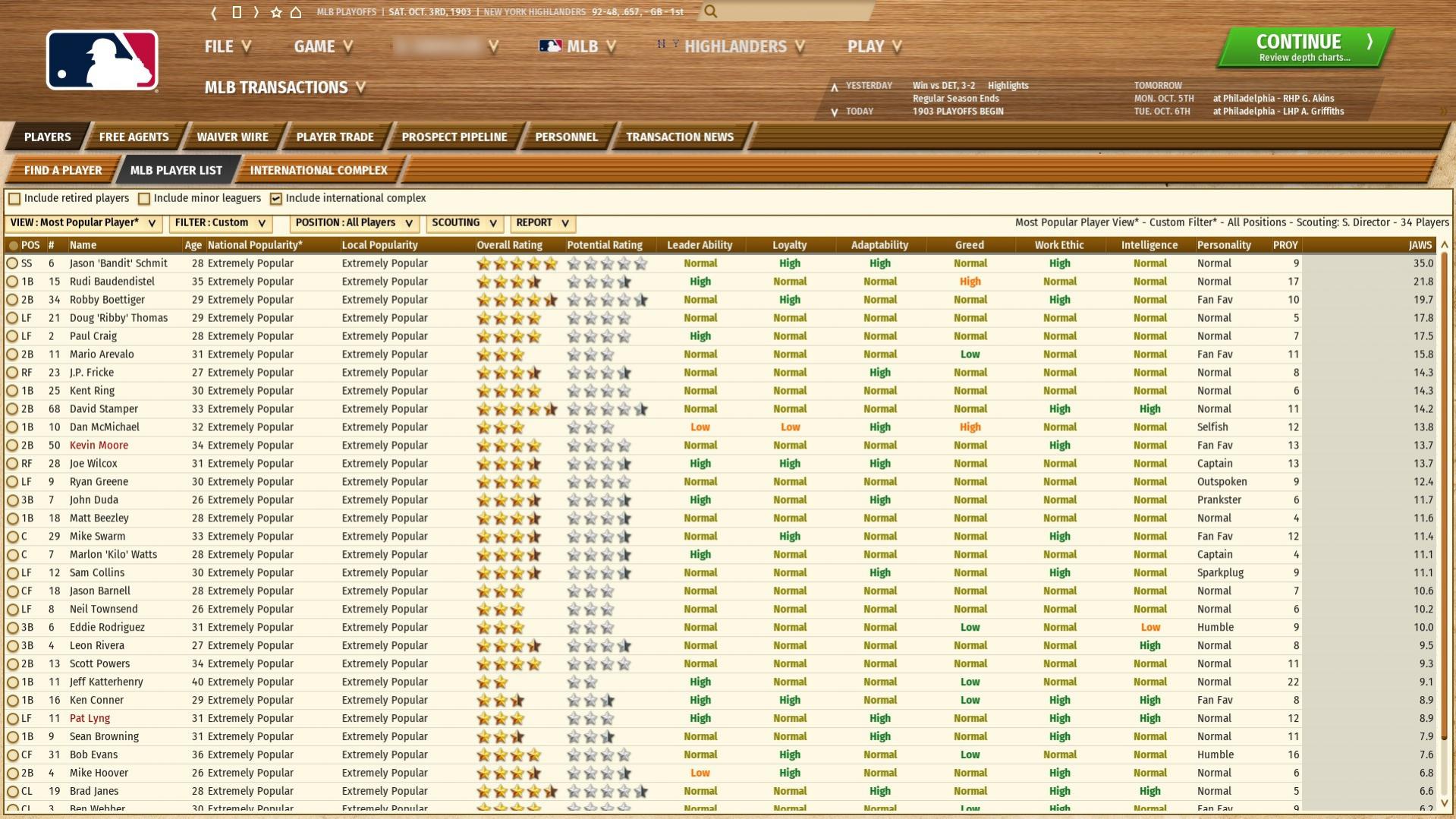Click the up arrow beside Yesterday
Image resolution: width=1456 pixels, height=819 pixels.
point(835,87)
